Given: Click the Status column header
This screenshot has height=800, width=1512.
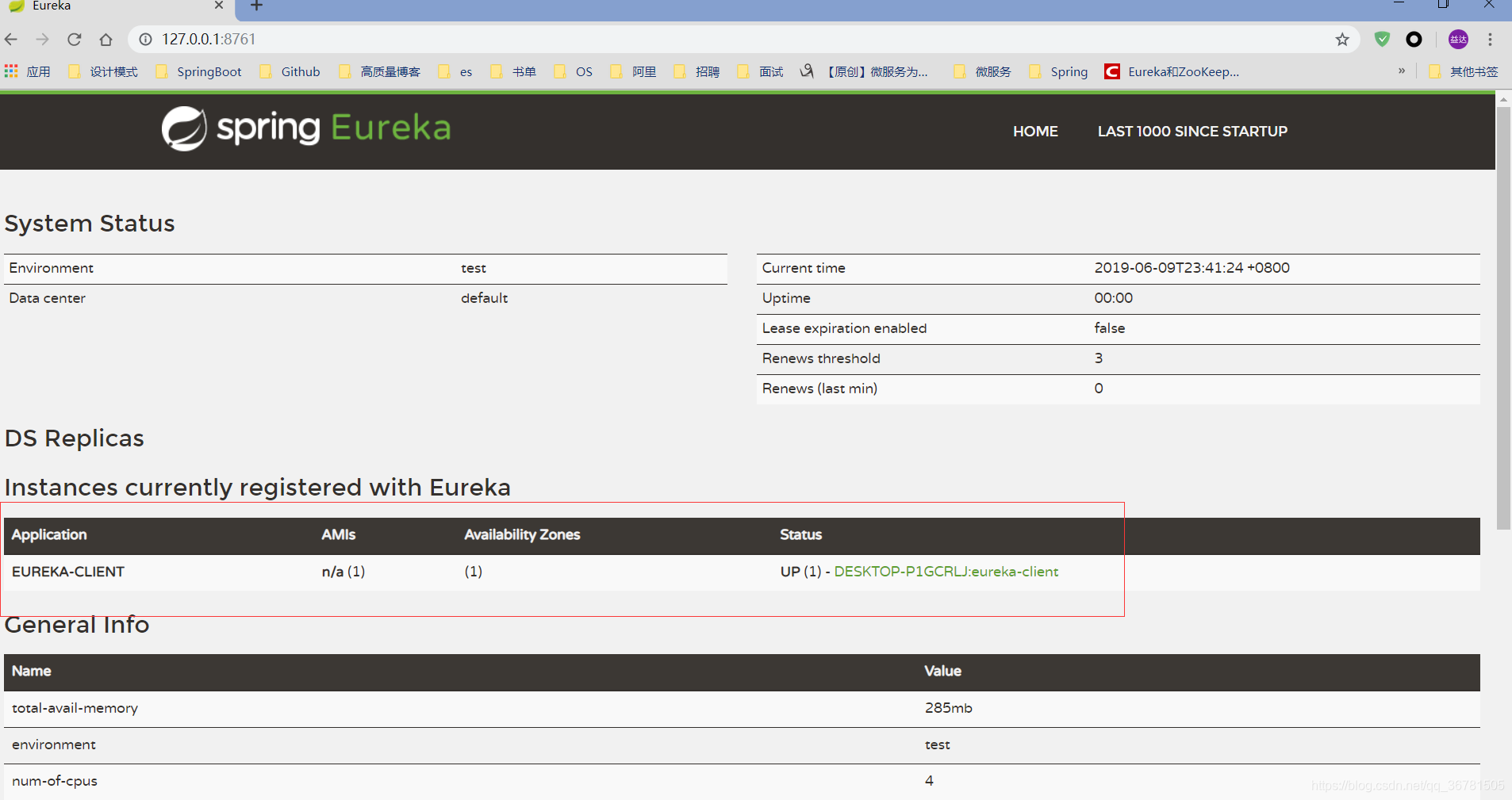Looking at the screenshot, I should click(801, 534).
